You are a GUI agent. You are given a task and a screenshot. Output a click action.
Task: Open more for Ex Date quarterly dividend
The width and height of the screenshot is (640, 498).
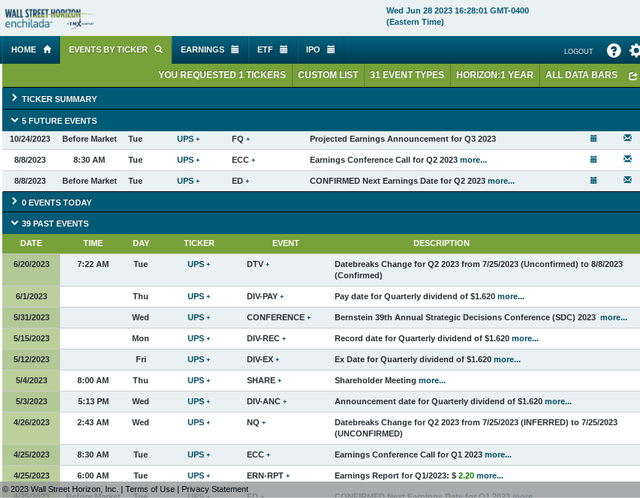[x=507, y=359]
